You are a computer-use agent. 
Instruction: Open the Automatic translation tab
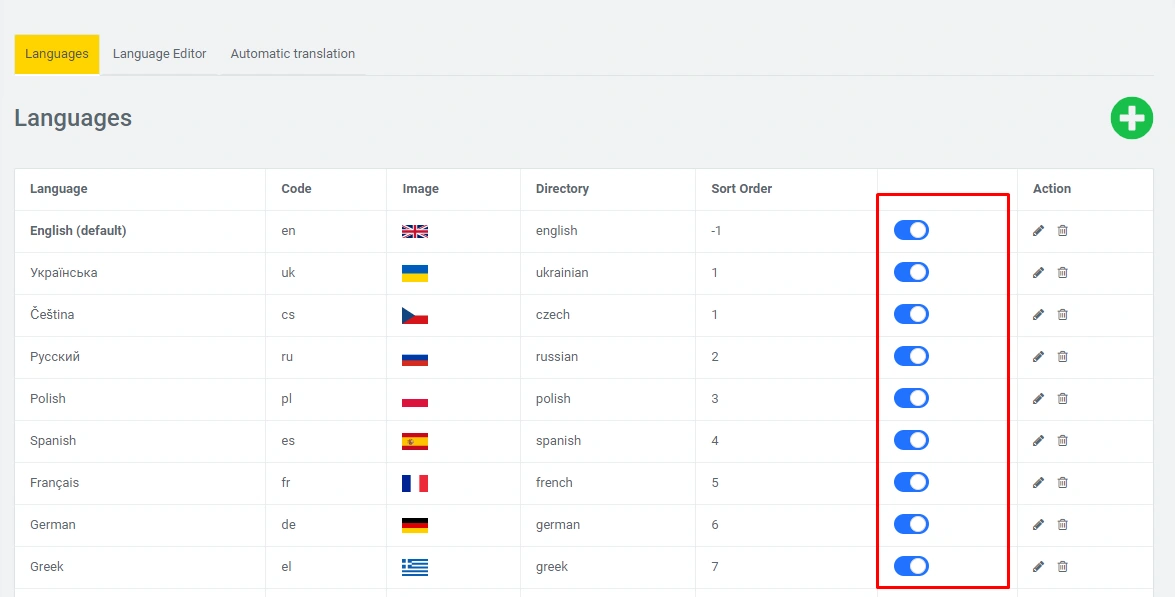292,54
